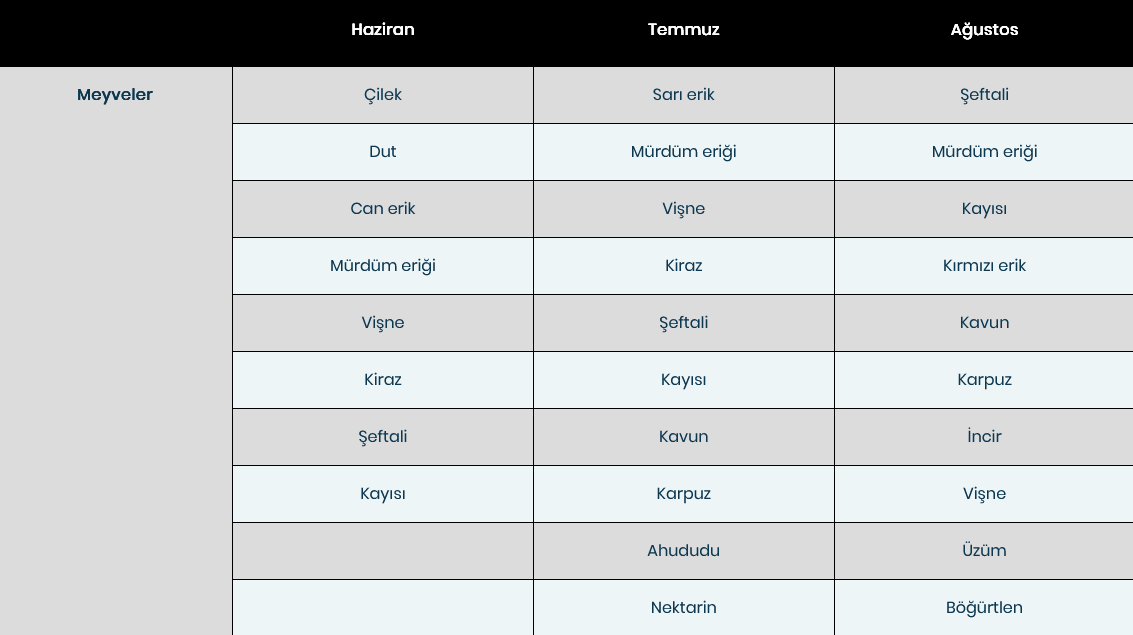Viewport: 1133px width, 635px height.
Task: Select the Dut cell
Action: tap(383, 152)
